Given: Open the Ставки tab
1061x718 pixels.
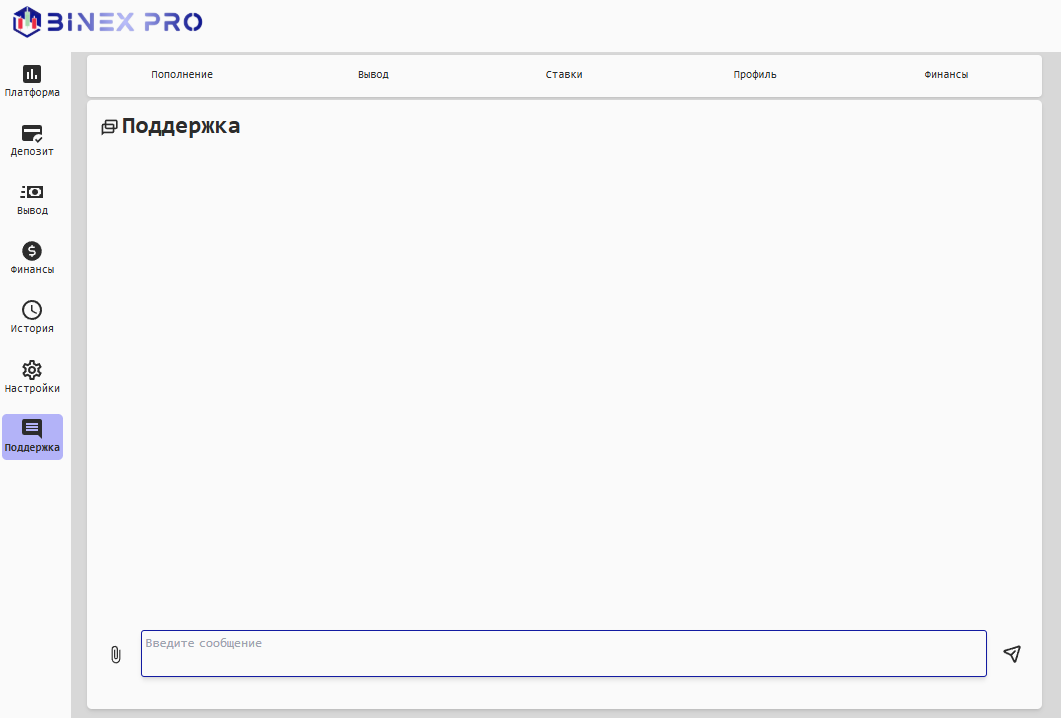Looking at the screenshot, I should click(564, 75).
